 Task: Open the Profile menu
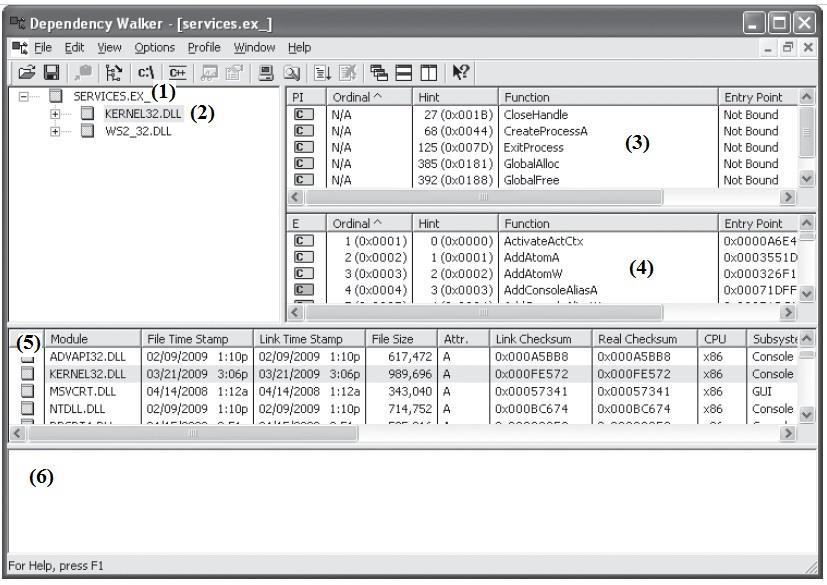coord(204,48)
